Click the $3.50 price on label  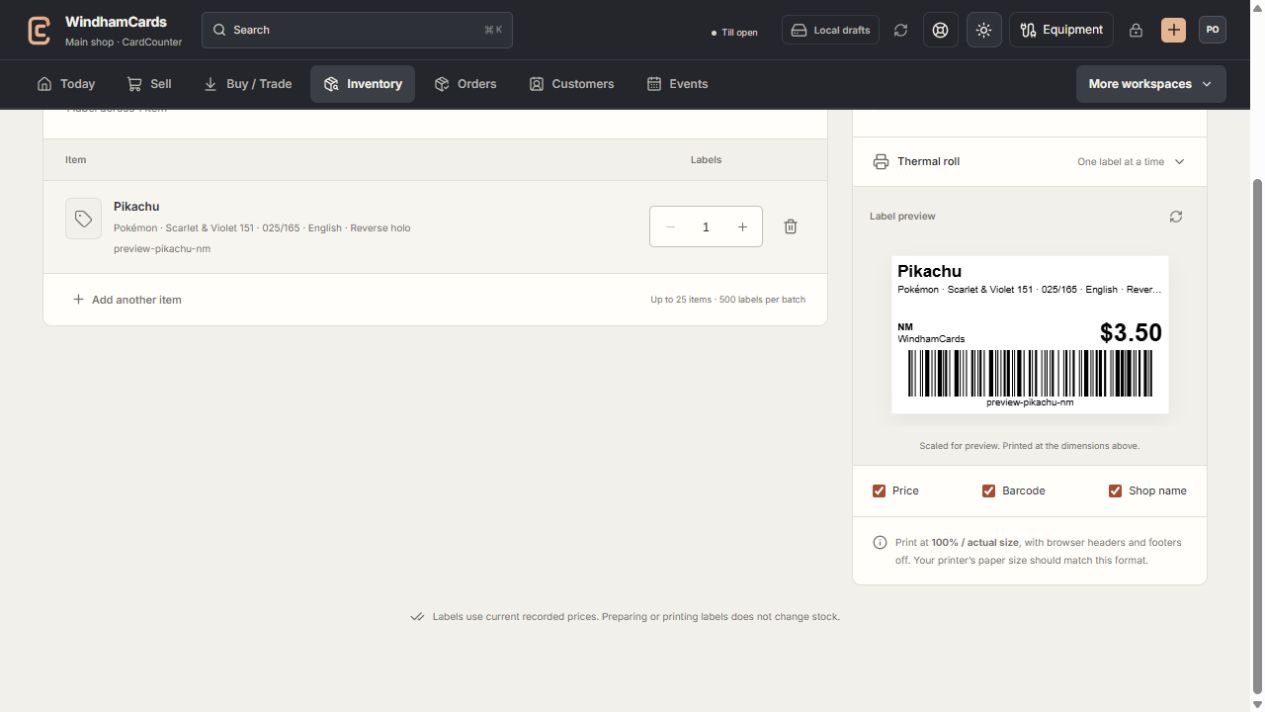tap(1131, 333)
